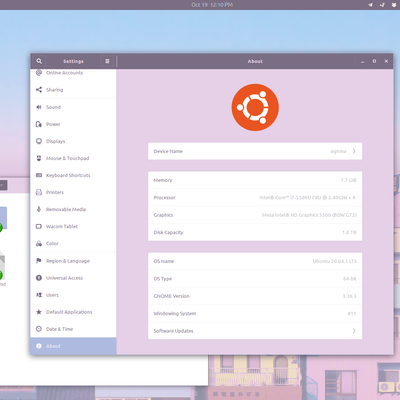Select Sound in the sidebar
This screenshot has width=400, height=400.
click(73, 107)
